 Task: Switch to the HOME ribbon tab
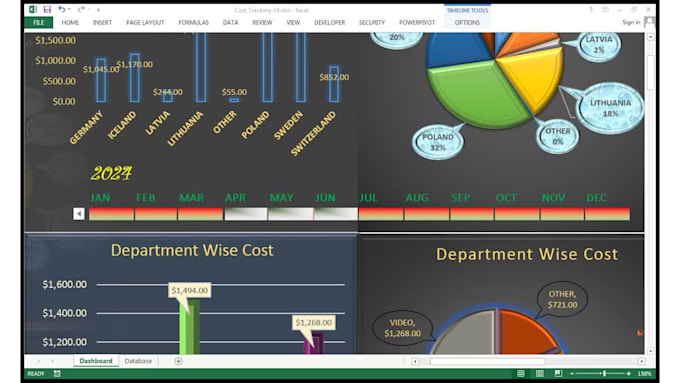pos(70,23)
